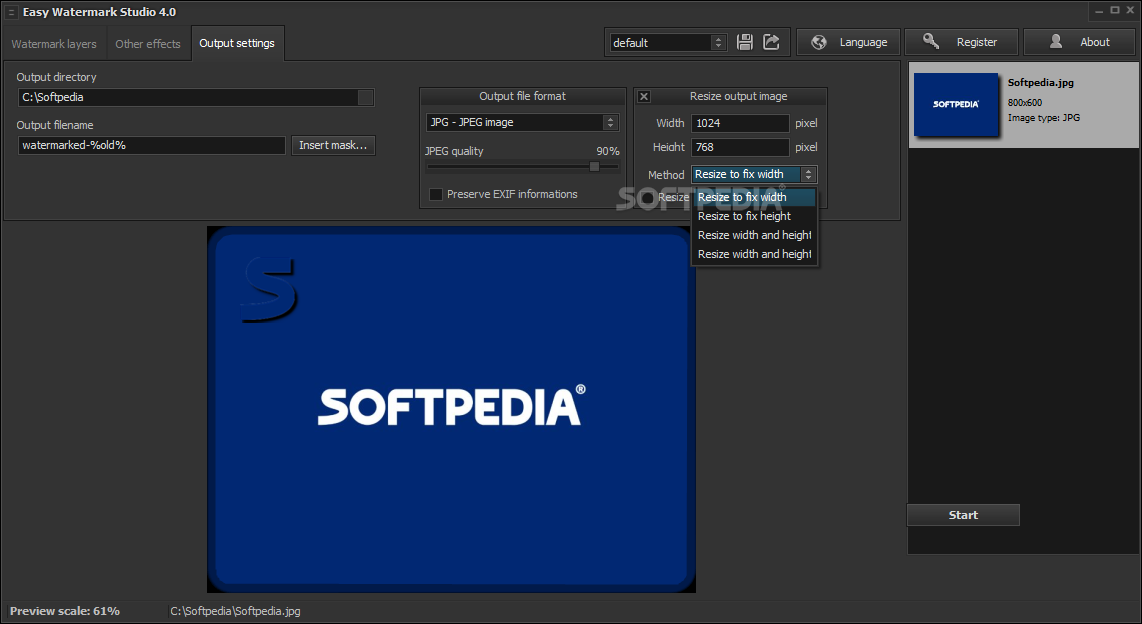Click the Insert mask... button
Screen dimensions: 1142x624
click(333, 145)
